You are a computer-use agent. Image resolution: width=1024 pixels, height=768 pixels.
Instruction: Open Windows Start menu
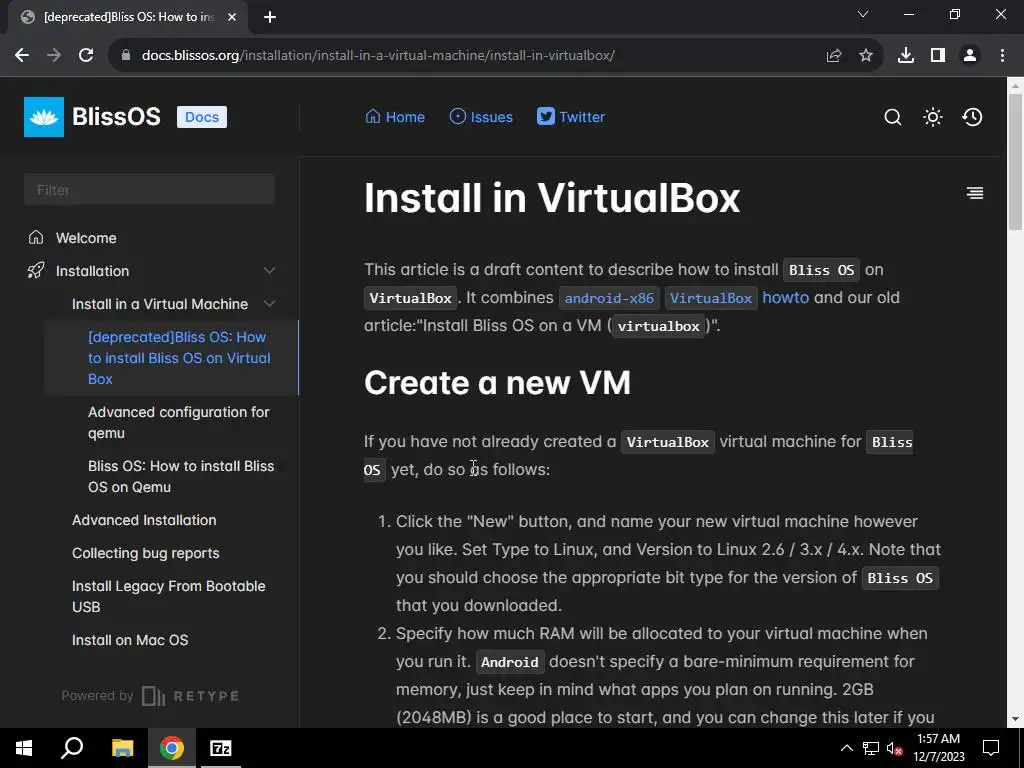24,748
